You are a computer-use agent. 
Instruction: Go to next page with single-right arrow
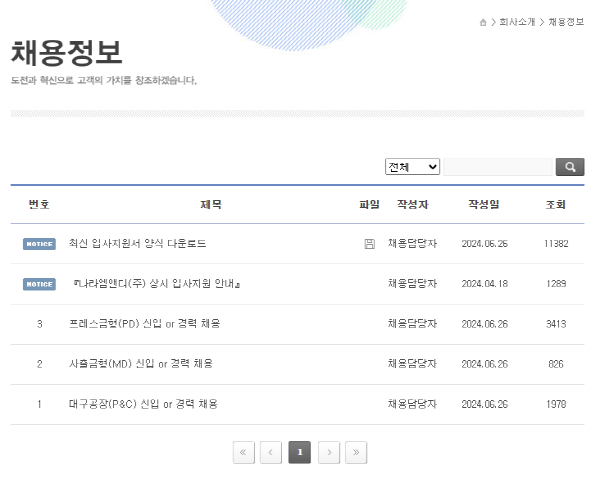329,453
